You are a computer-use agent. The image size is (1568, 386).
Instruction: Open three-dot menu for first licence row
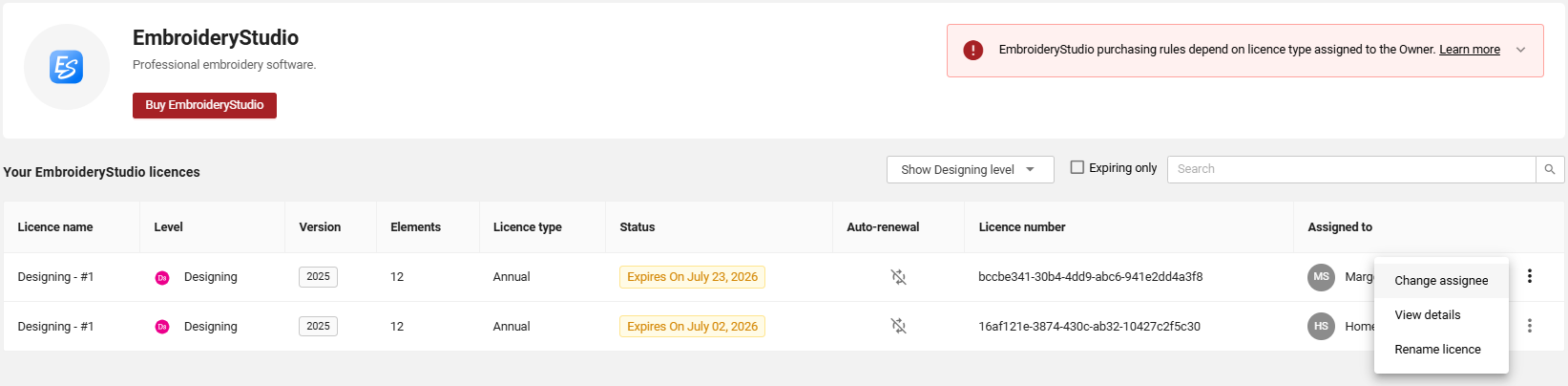click(x=1530, y=276)
